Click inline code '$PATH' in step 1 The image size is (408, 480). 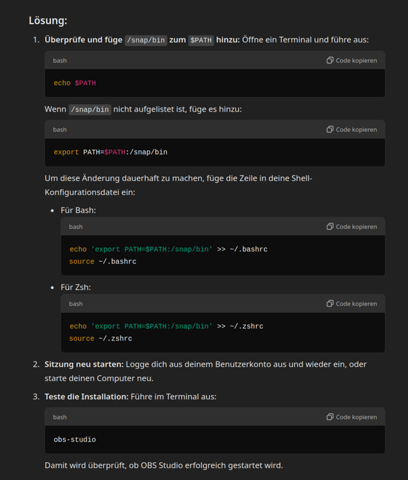(x=201, y=40)
